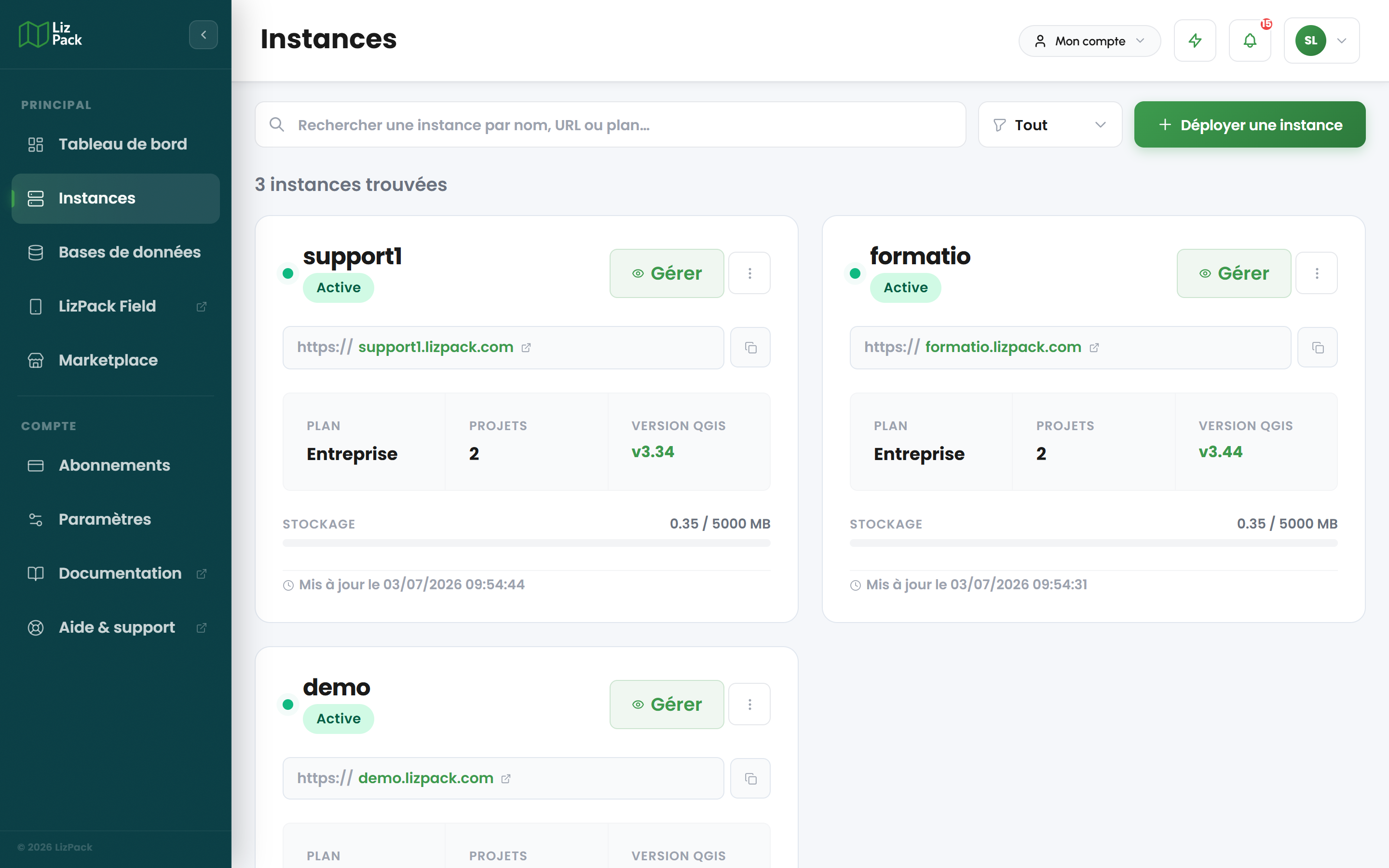Open Paramètres page
1389x868 pixels.
pos(115,519)
